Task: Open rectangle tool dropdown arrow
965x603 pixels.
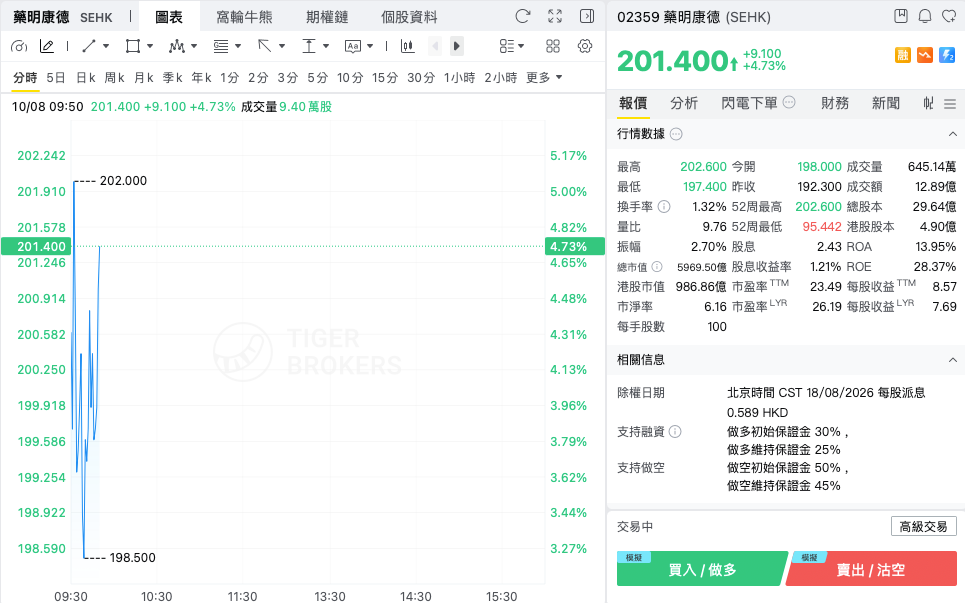Action: coord(150,46)
